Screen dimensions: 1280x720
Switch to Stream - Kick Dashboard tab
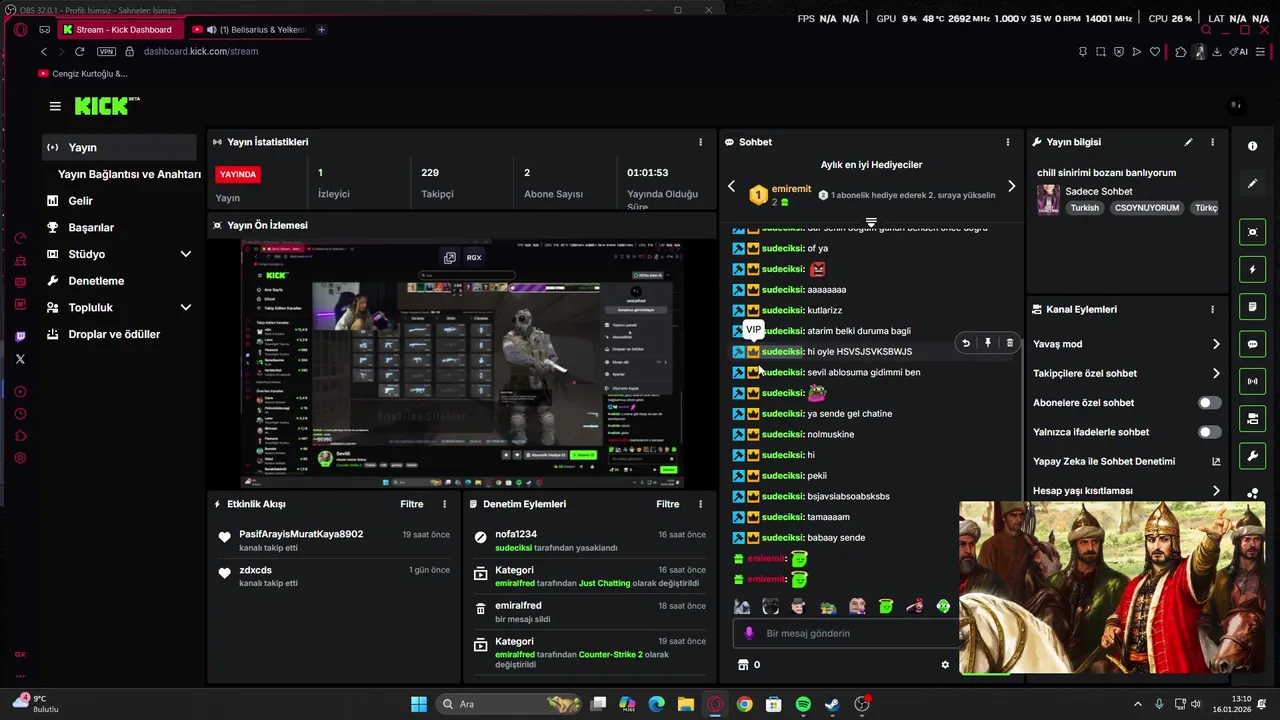120,30
